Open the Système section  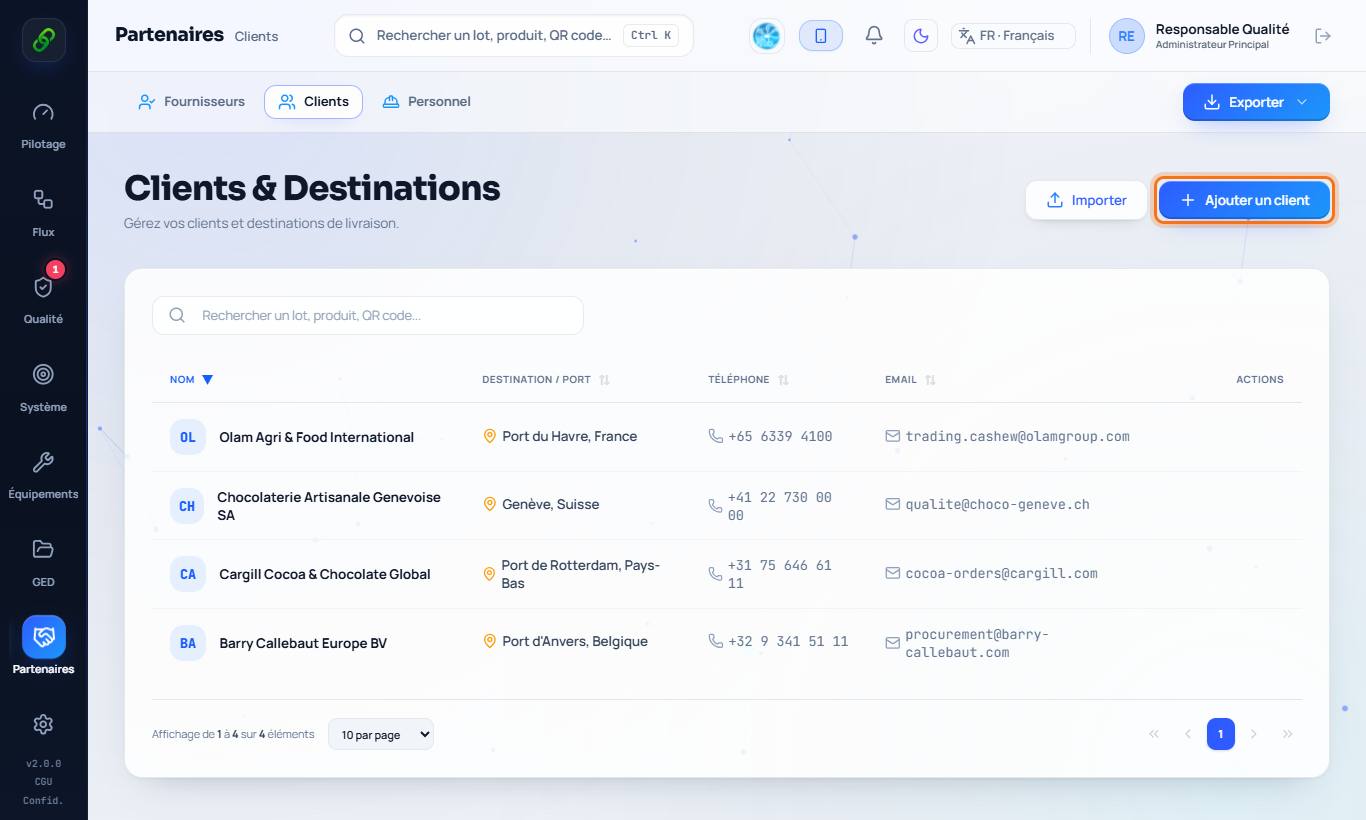pyautogui.click(x=43, y=388)
